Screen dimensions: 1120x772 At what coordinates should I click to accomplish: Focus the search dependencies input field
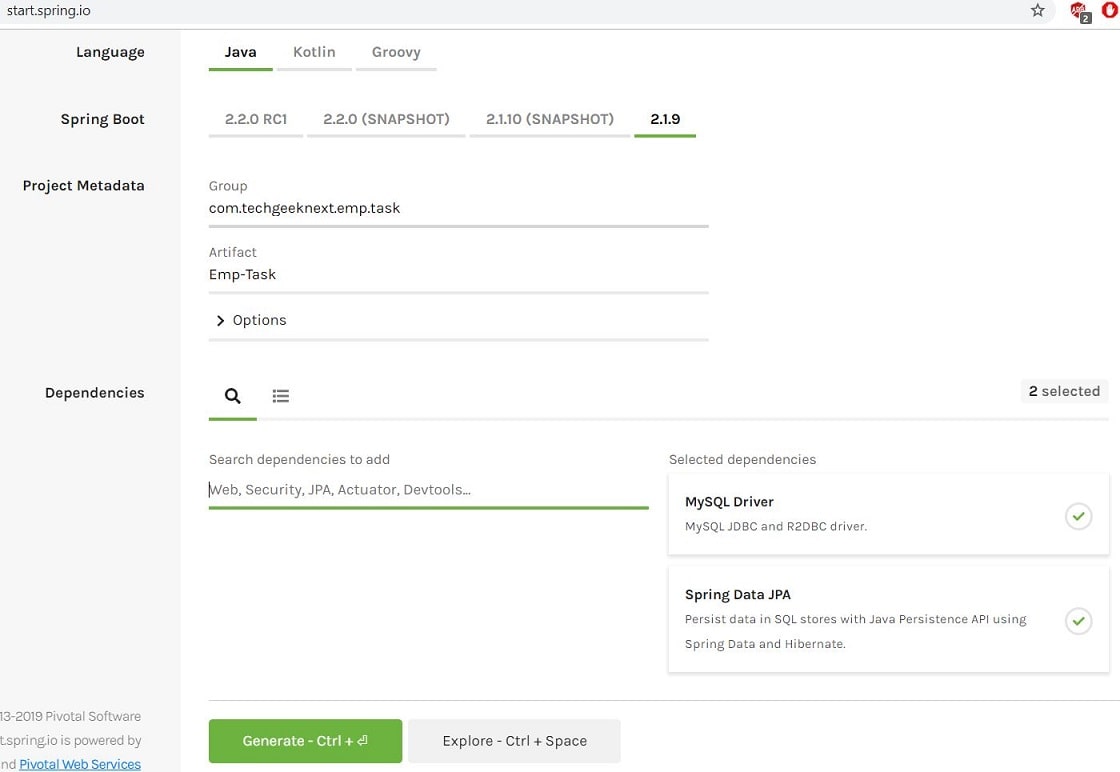click(x=429, y=490)
